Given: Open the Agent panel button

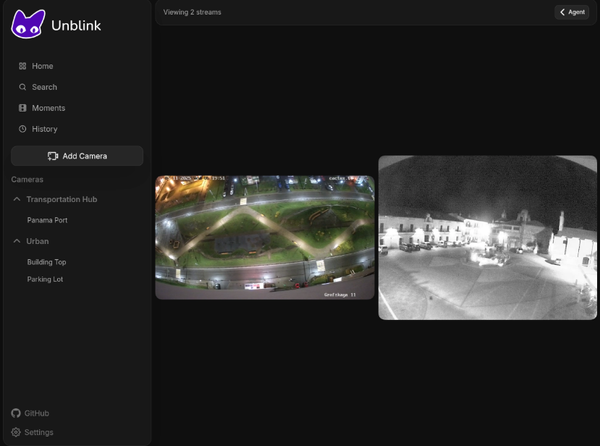Looking at the screenshot, I should pyautogui.click(x=572, y=12).
